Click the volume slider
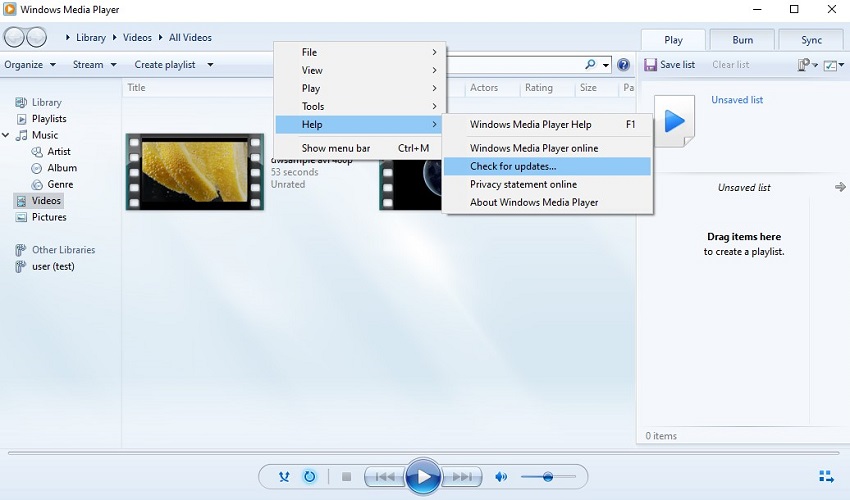Viewport: 850px width, 500px height. pyautogui.click(x=548, y=477)
